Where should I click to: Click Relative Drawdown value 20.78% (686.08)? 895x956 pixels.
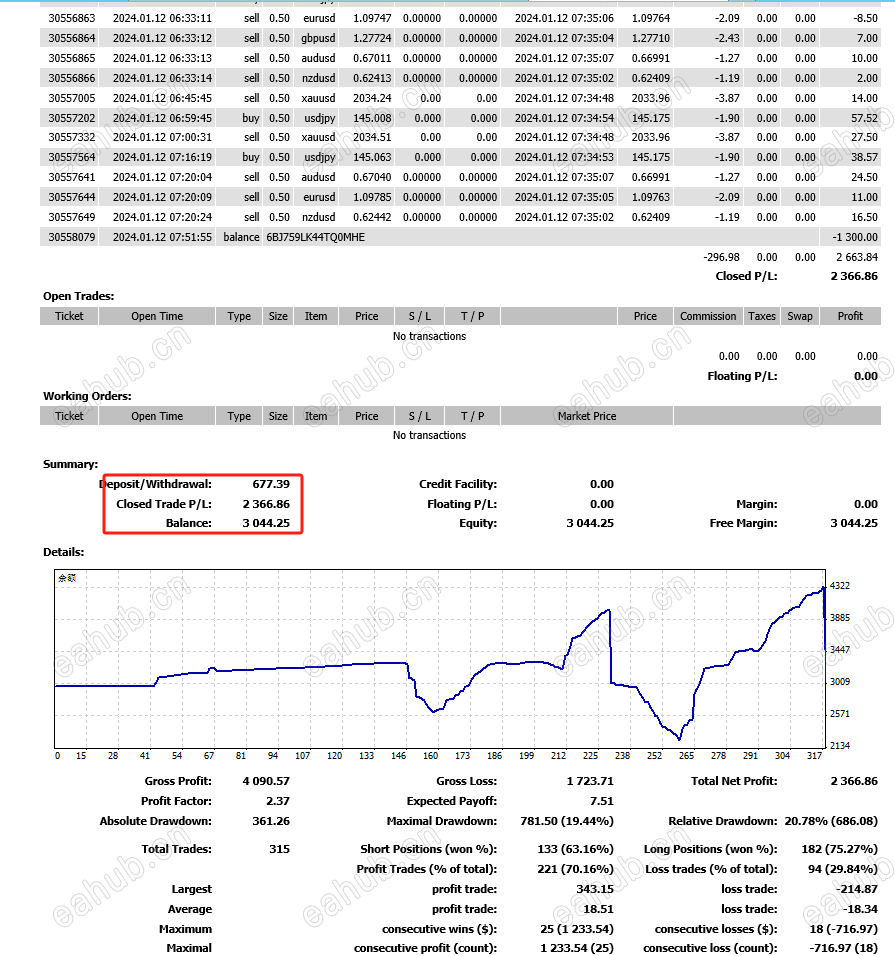point(831,821)
